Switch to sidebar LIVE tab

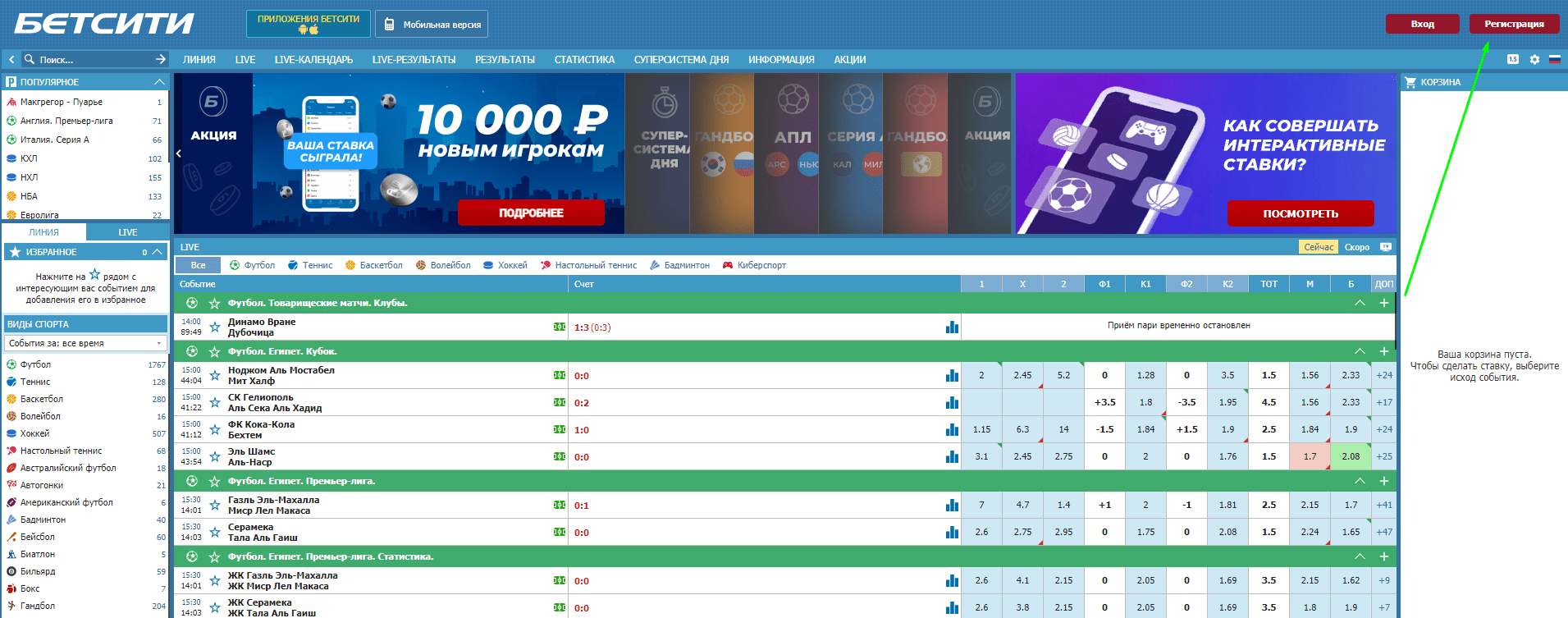[x=127, y=232]
